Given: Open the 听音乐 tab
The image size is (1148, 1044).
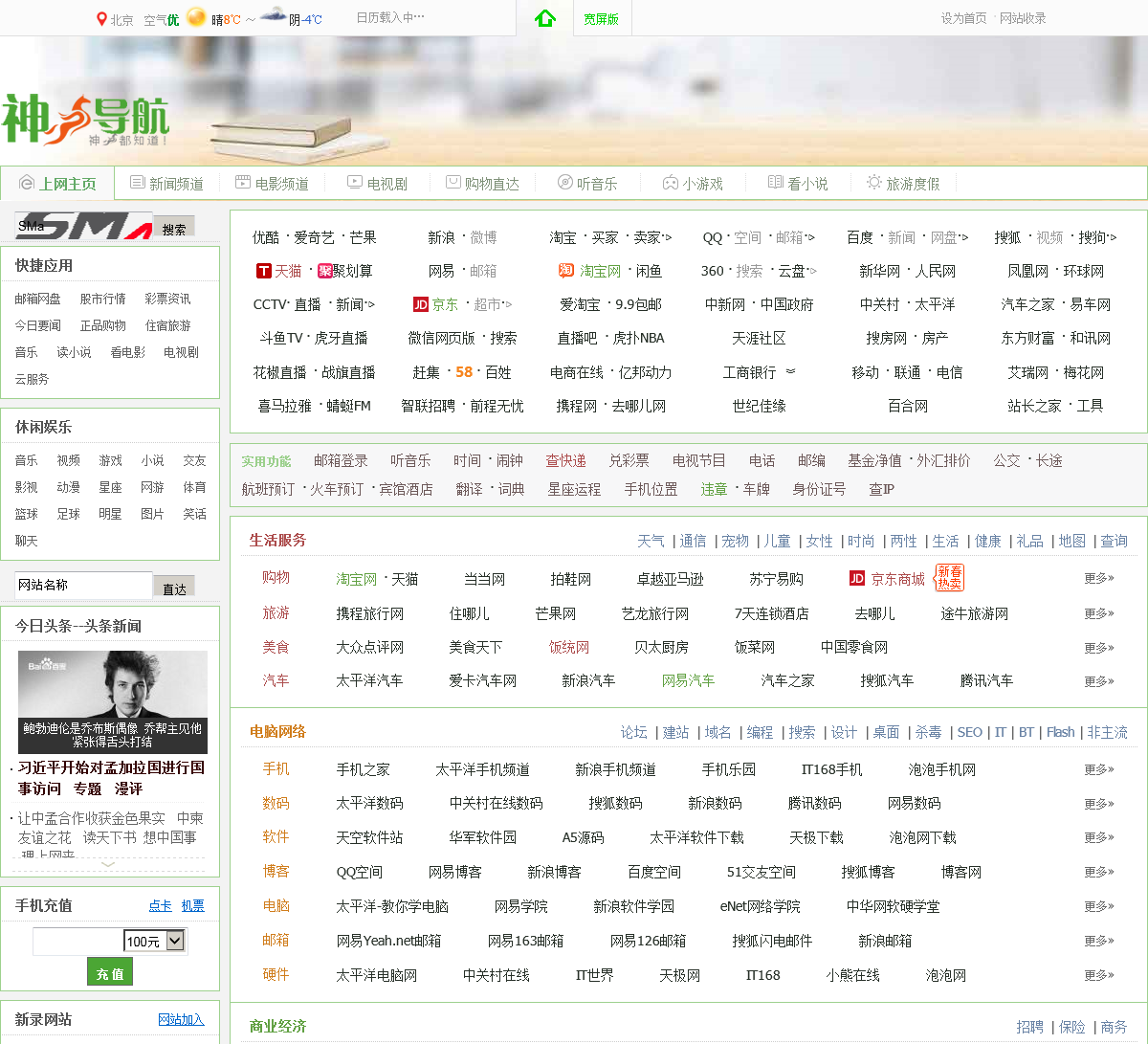Looking at the screenshot, I should (x=587, y=184).
